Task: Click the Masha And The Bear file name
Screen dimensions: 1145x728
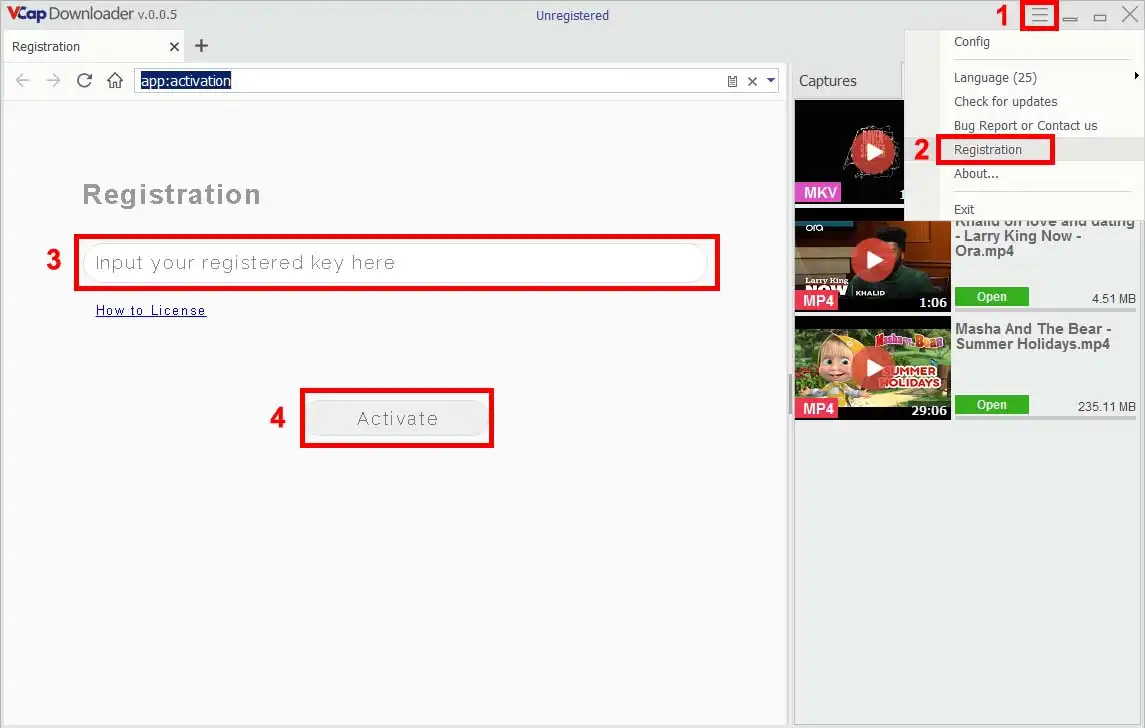Action: point(1033,337)
